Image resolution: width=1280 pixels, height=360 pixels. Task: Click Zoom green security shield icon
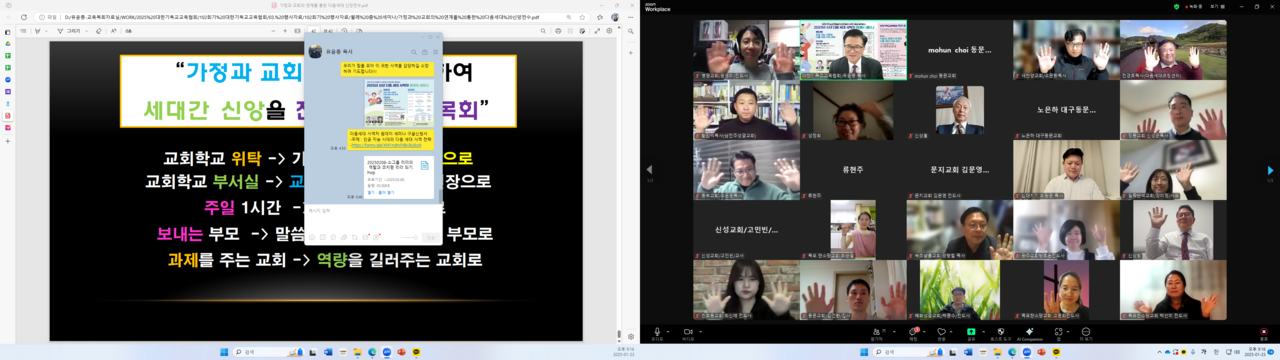click(1177, 7)
